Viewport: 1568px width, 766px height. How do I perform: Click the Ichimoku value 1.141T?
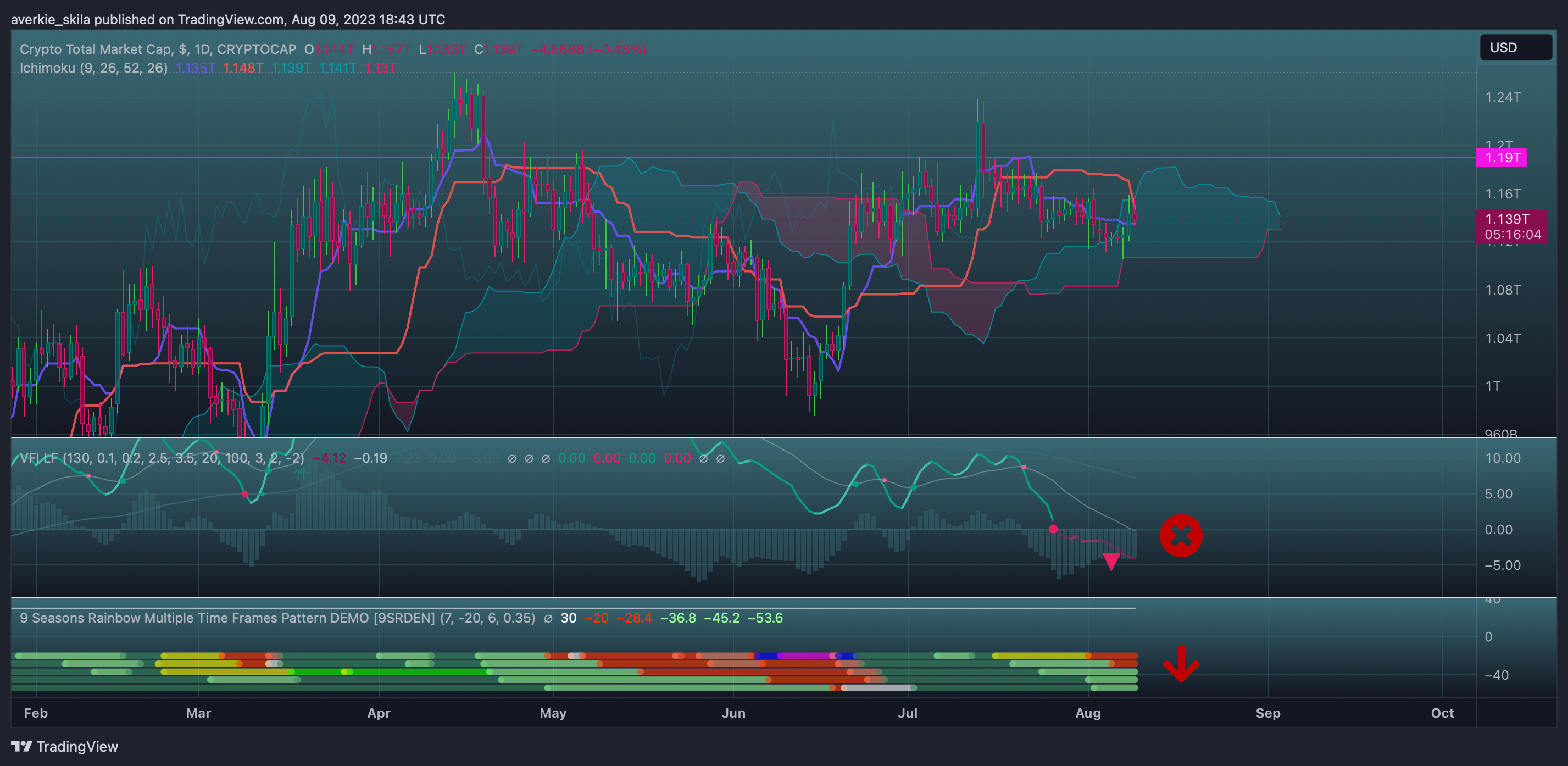337,68
